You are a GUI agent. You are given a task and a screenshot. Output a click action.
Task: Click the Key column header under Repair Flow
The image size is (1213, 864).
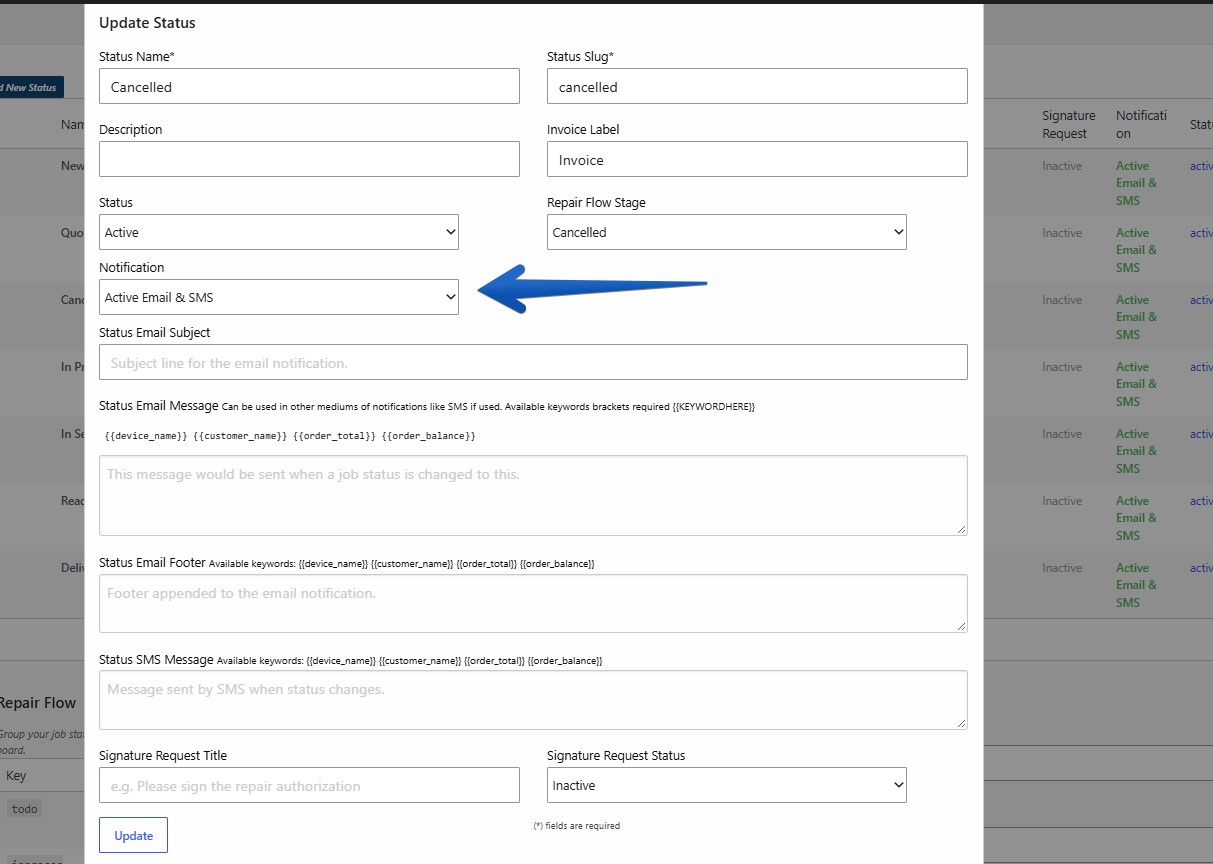pyautogui.click(x=16, y=776)
